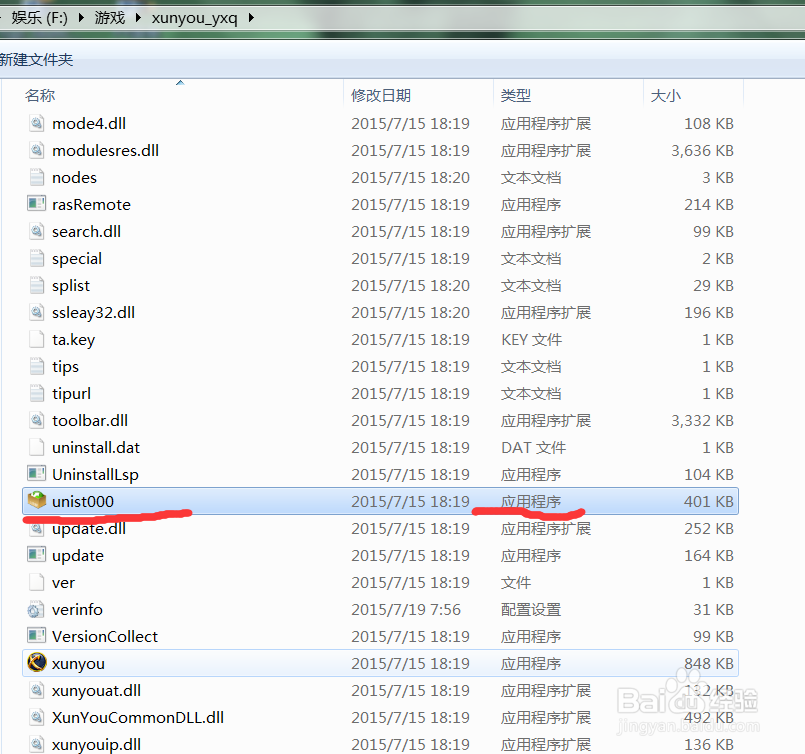The width and height of the screenshot is (805, 754).
Task: Select the ver file icon
Action: [x=36, y=583]
